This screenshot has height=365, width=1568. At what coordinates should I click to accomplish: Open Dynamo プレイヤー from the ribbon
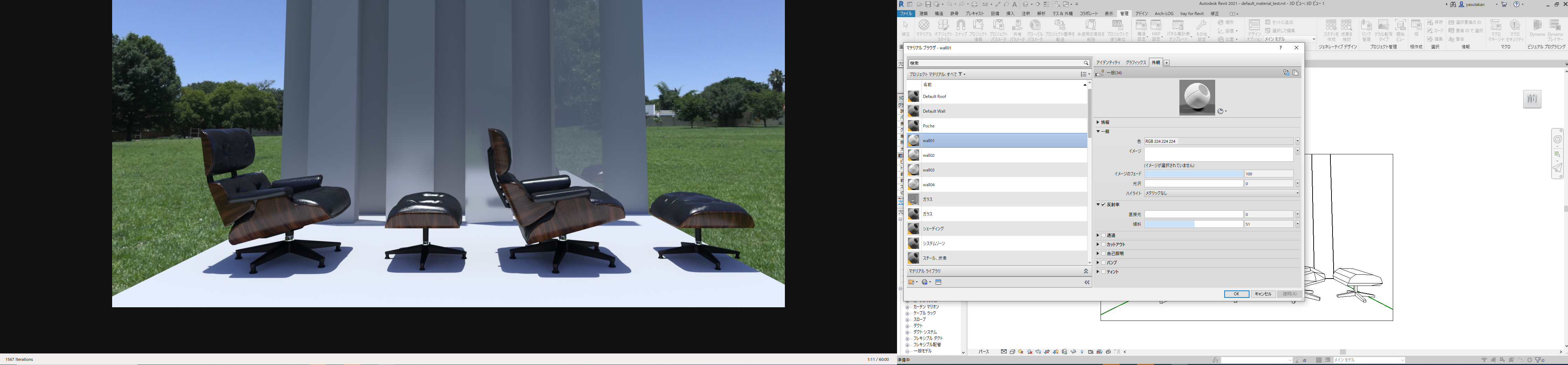point(1555,30)
